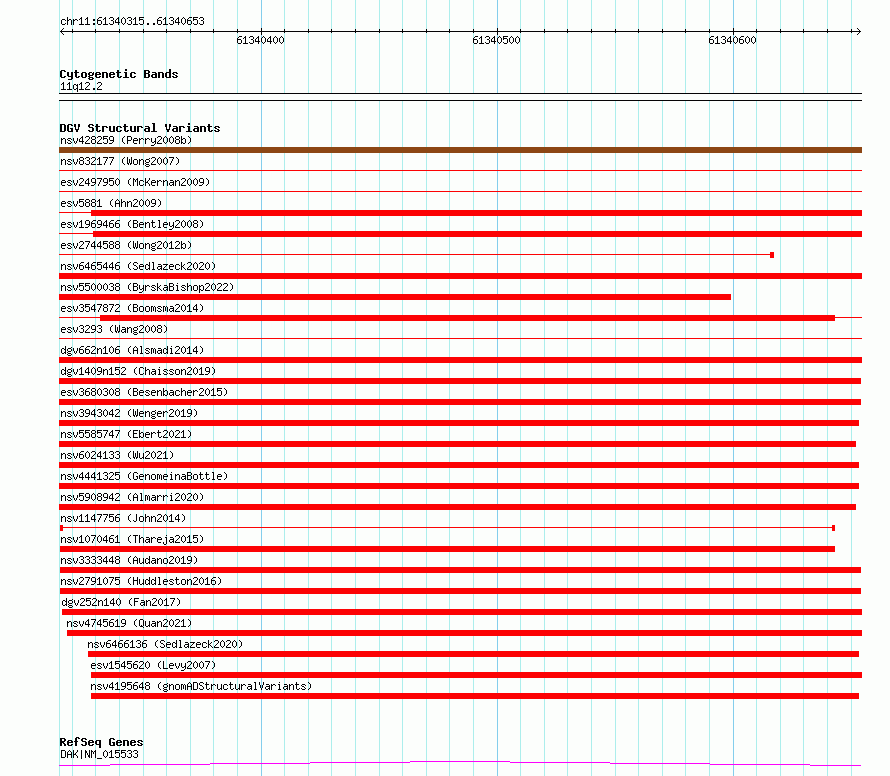Select nsv5585747 (Ebert2021) variant label
Image resolution: width=890 pixels, height=776 pixels.
point(126,434)
